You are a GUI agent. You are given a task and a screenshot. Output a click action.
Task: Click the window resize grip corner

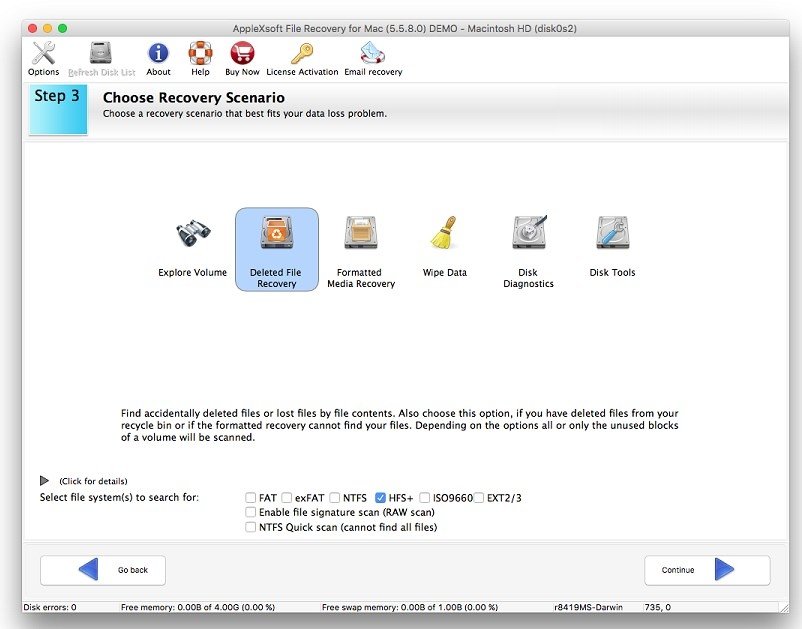point(784,608)
